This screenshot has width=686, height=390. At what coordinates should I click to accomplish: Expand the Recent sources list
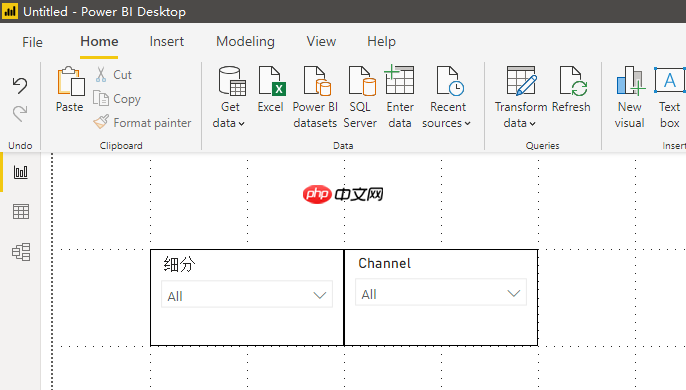(447, 97)
